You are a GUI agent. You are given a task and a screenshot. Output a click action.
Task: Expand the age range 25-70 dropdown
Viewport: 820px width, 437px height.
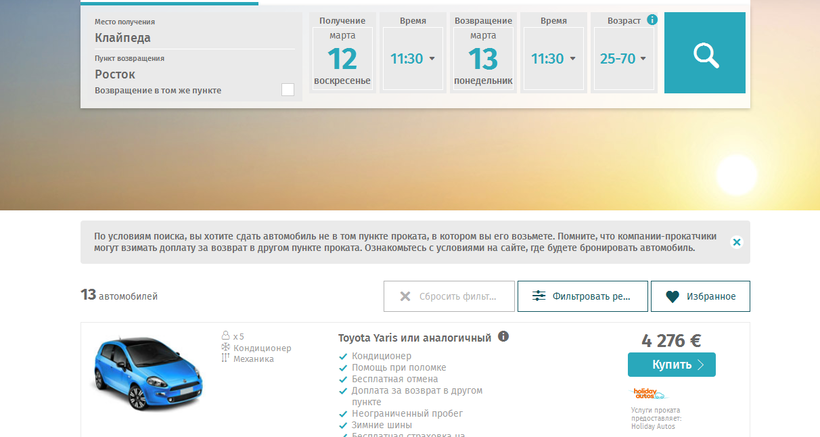(623, 58)
